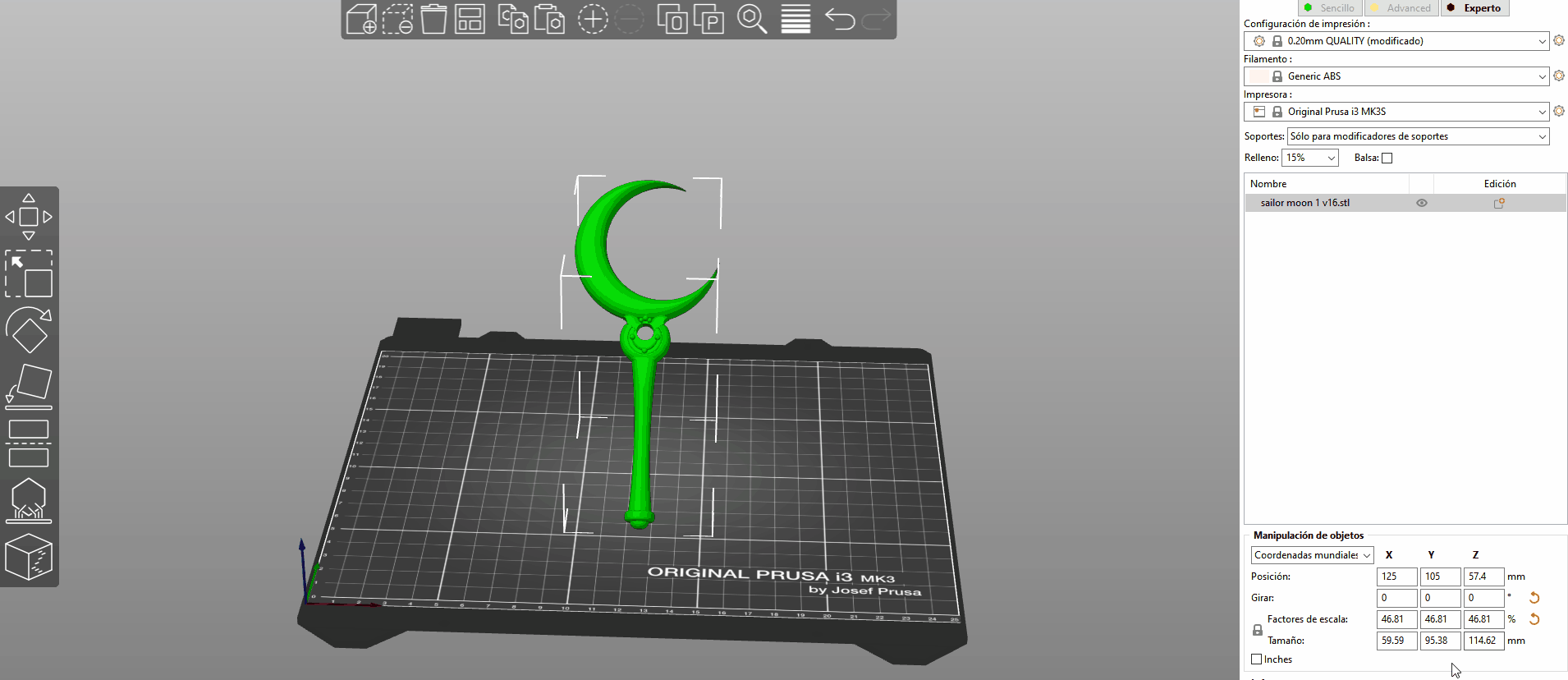This screenshot has width=1568, height=680.
Task: Click the Delete all trash icon
Action: 433,19
